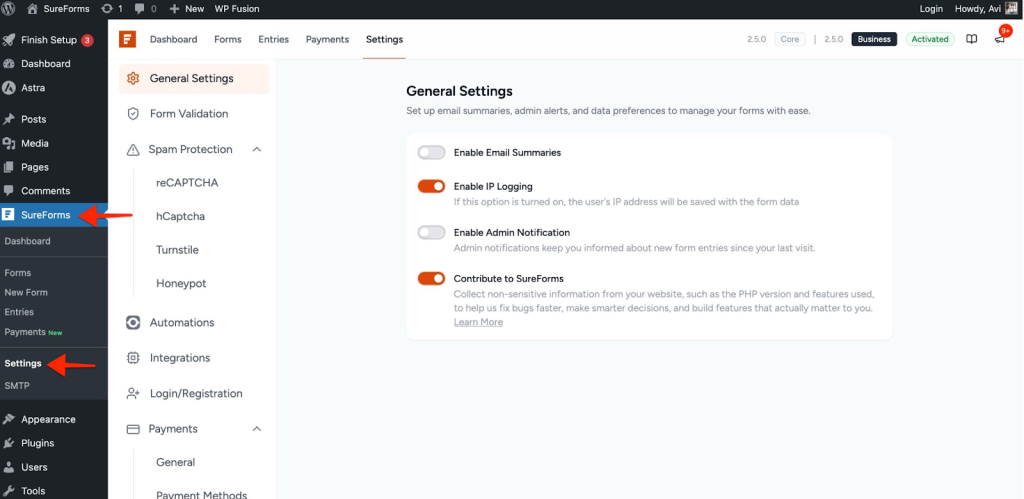1024x499 pixels.
Task: Click the Comments icon in sidebar
Action: 8,191
